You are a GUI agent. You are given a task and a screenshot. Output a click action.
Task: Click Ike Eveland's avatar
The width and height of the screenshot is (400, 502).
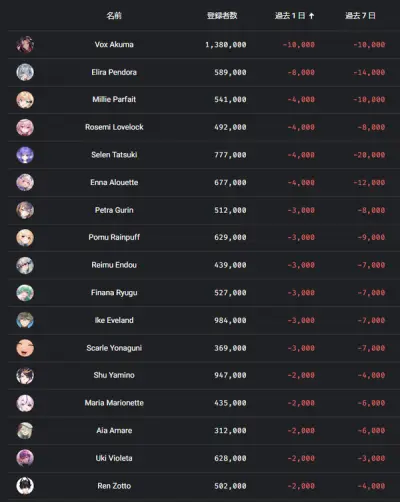(25, 320)
